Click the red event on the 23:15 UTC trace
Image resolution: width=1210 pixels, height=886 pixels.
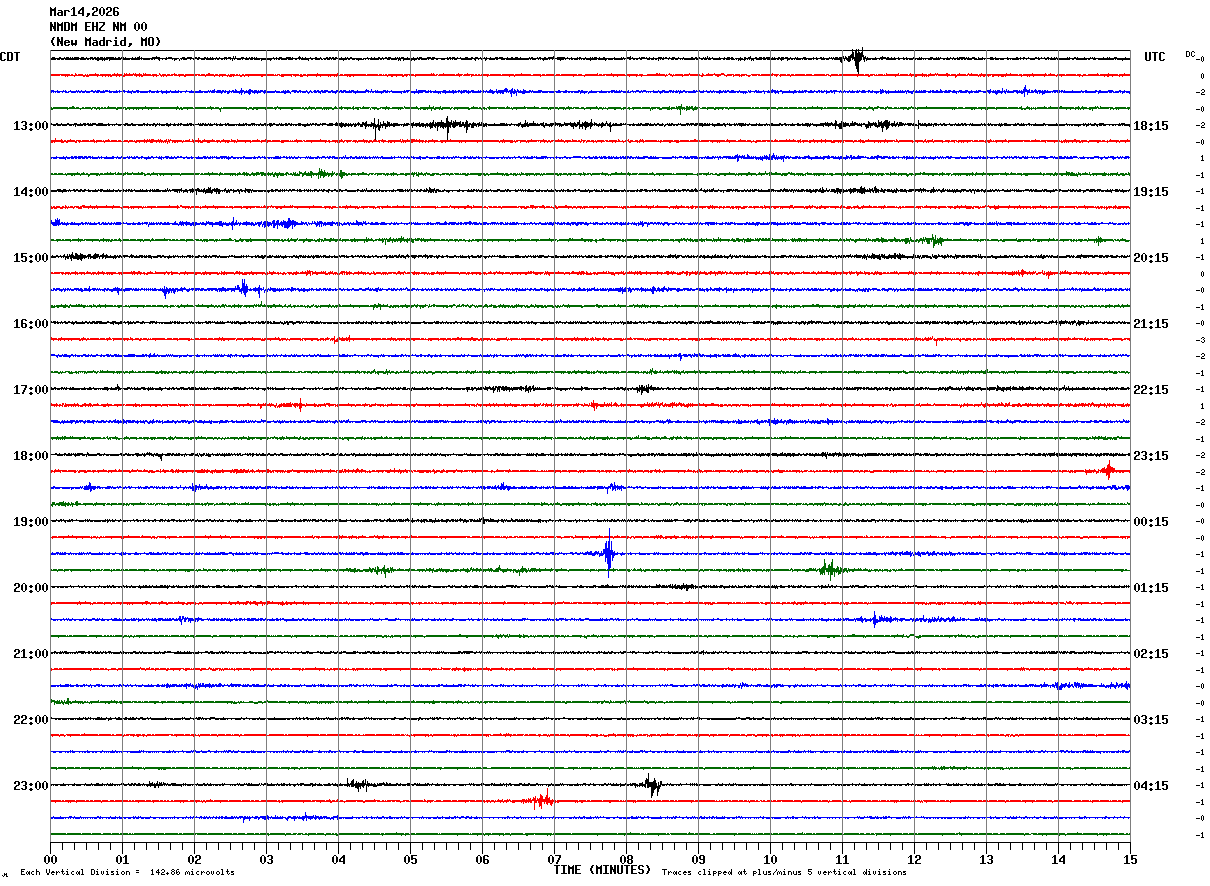tap(1108, 470)
